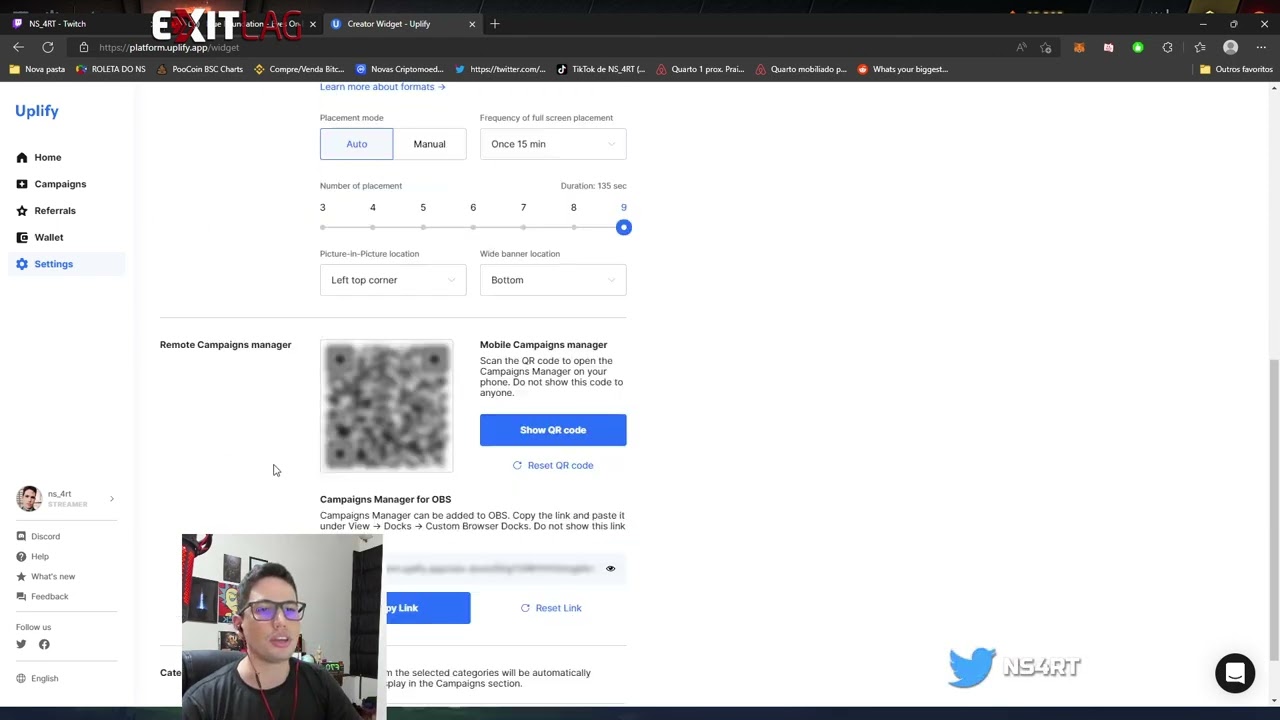The height and width of the screenshot is (720, 1280).
Task: Click the Show QR code button
Action: point(553,430)
